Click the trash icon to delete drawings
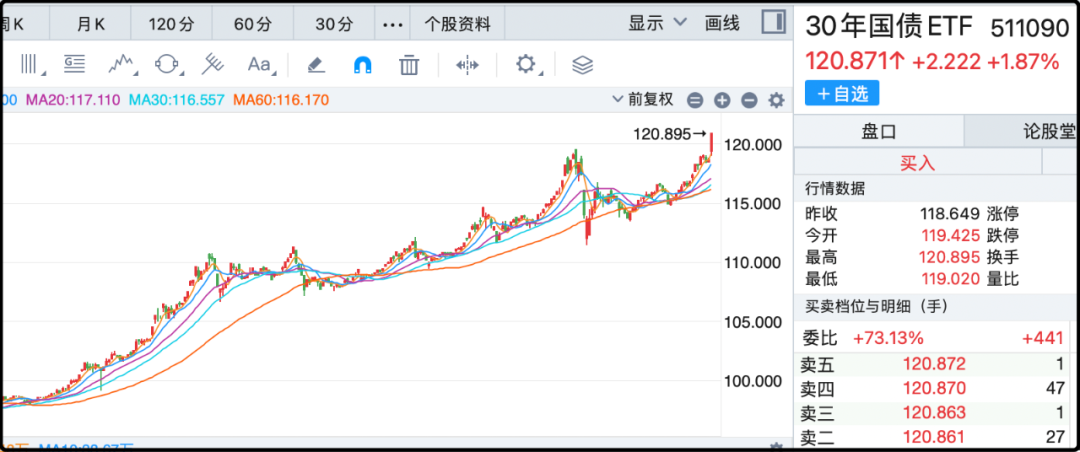This screenshot has height=452, width=1080. point(408,65)
